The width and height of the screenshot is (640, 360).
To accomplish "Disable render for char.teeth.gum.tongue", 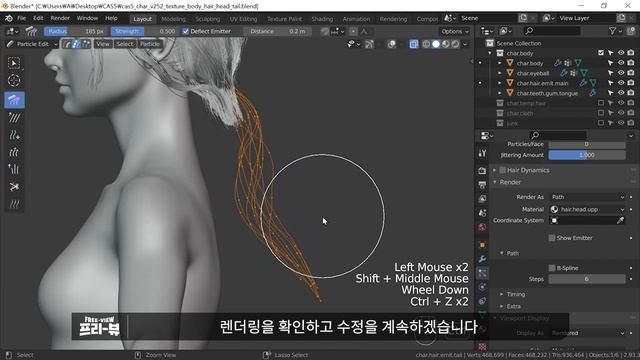I will 631,93.
